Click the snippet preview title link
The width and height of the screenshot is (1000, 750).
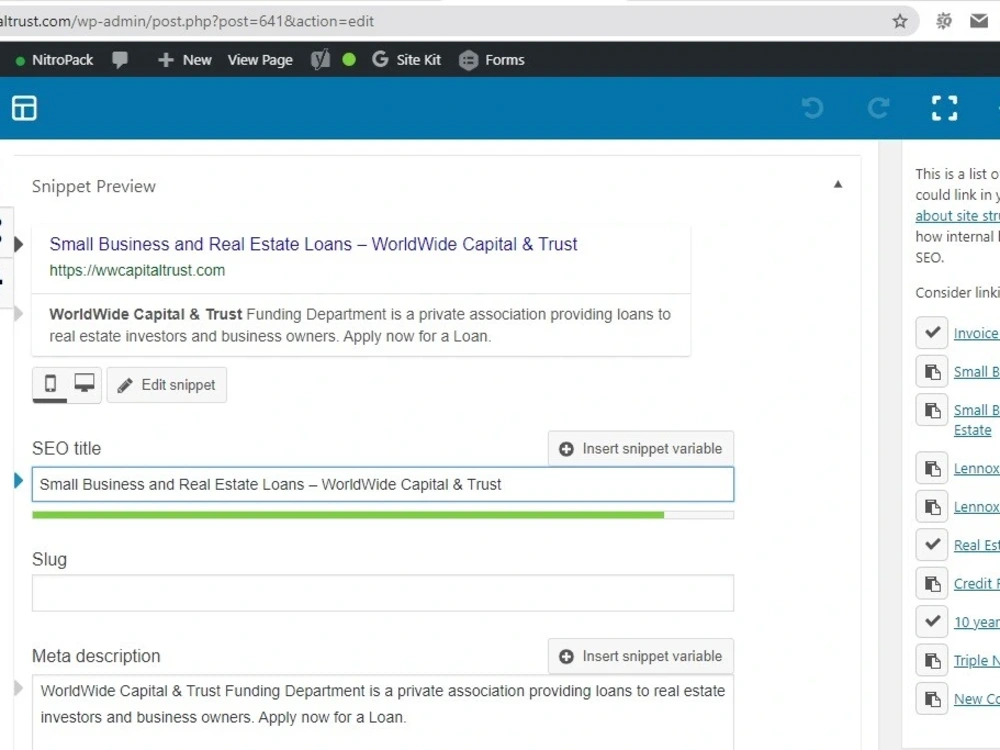pyautogui.click(x=313, y=244)
